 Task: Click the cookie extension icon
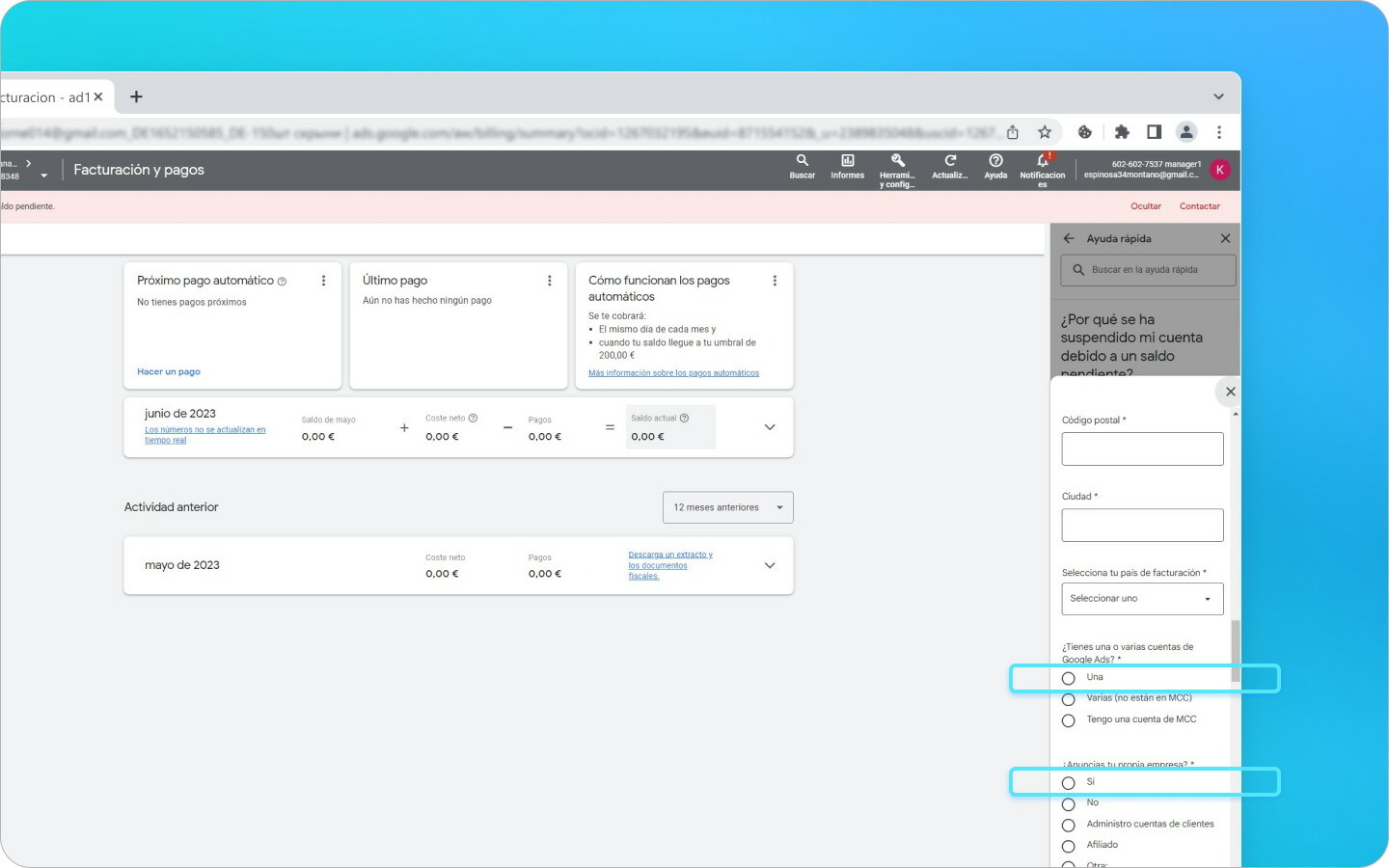coord(1085,132)
